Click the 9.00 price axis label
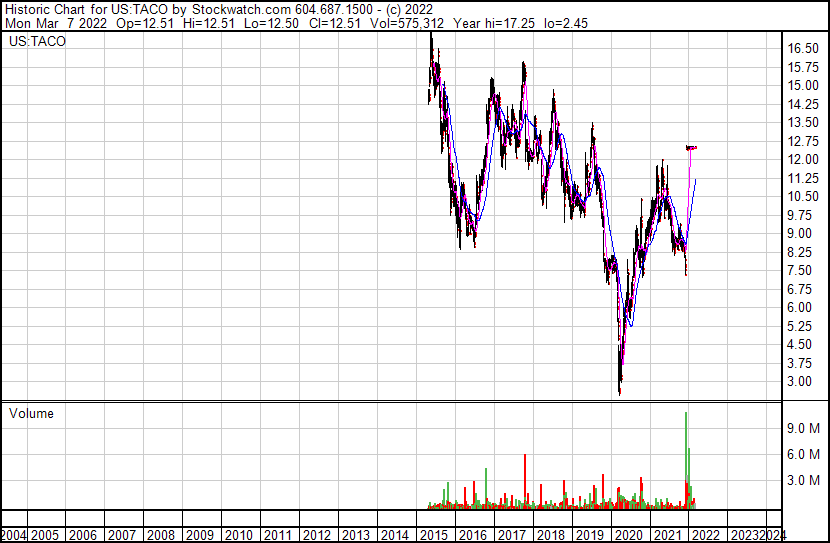Image resolution: width=830 pixels, height=543 pixels. [800, 233]
